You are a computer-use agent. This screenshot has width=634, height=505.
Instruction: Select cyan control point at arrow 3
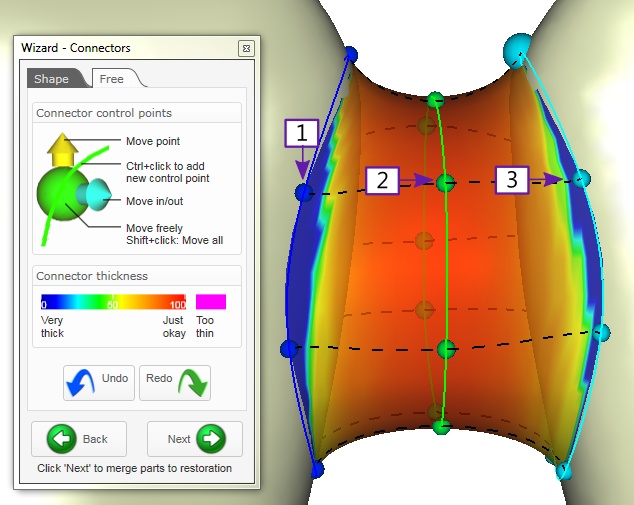[x=582, y=178]
